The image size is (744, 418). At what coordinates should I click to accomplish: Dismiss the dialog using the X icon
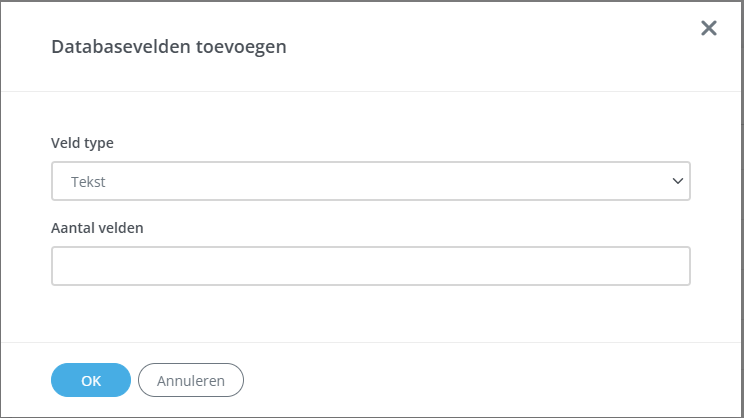click(x=709, y=28)
